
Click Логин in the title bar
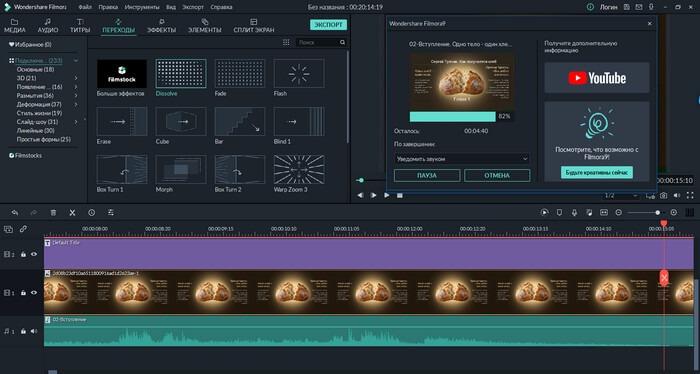tap(608, 7)
